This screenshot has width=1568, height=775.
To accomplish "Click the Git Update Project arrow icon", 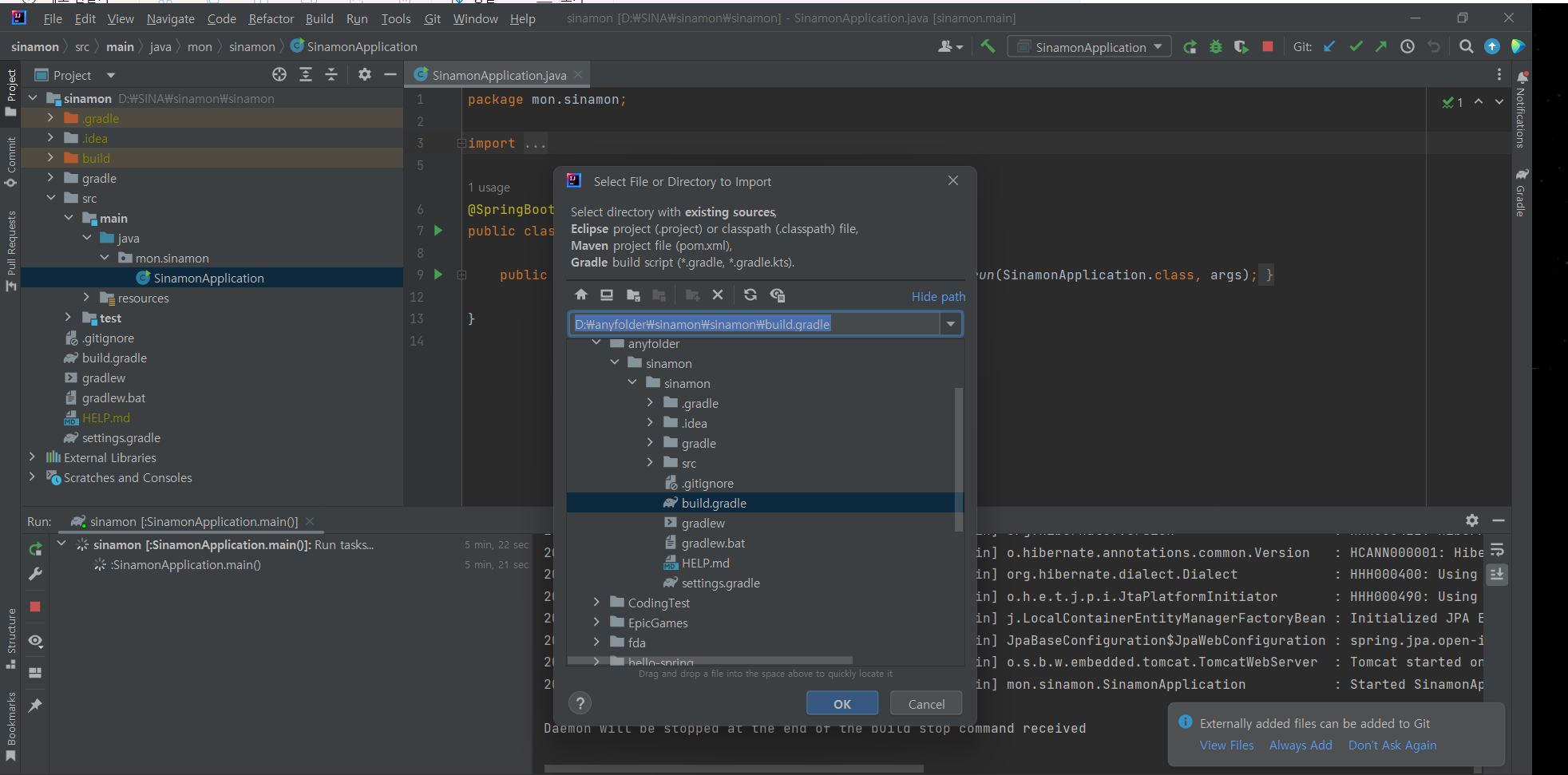I will 1329,46.
